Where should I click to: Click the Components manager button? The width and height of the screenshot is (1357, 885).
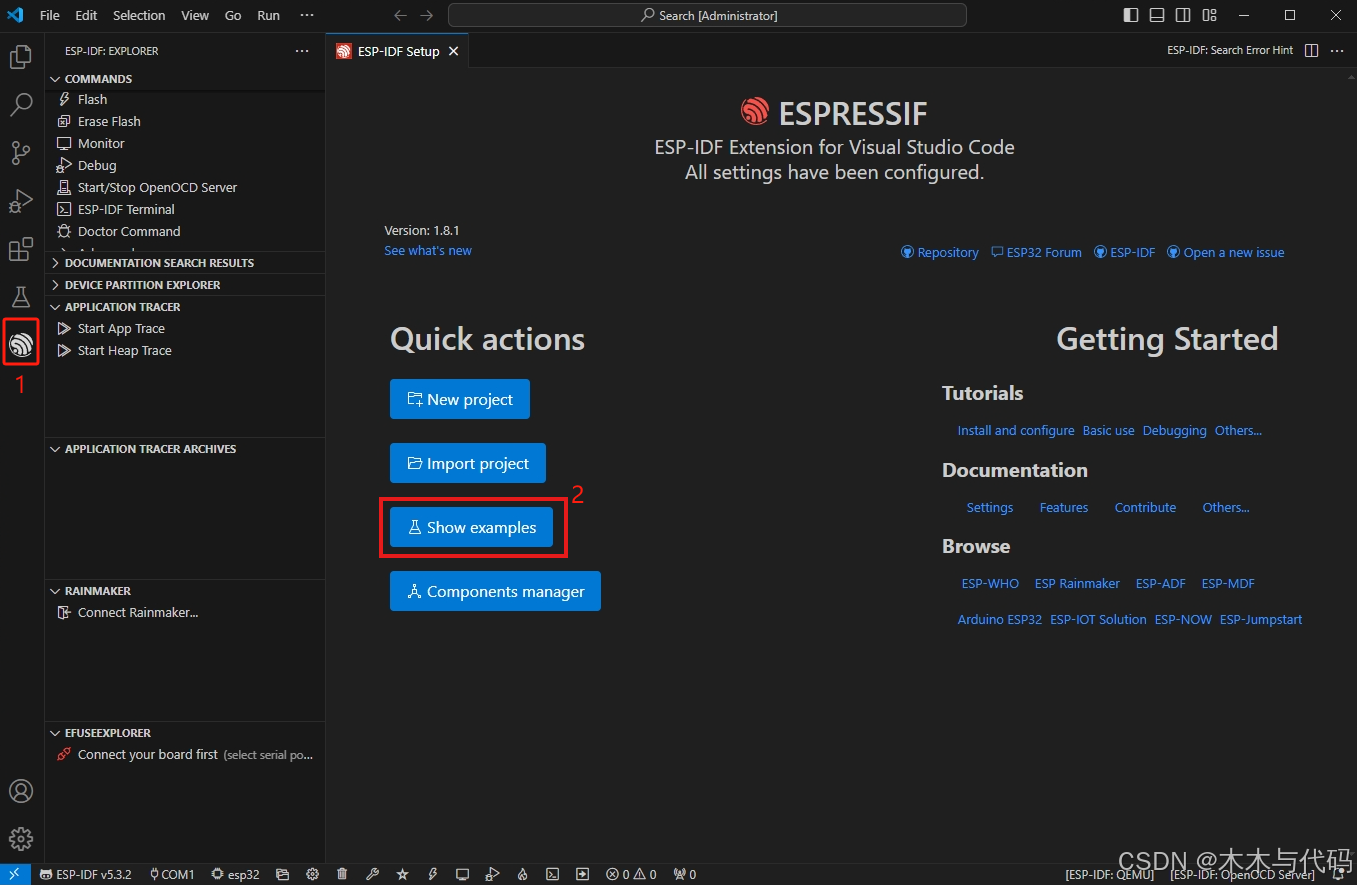495,591
